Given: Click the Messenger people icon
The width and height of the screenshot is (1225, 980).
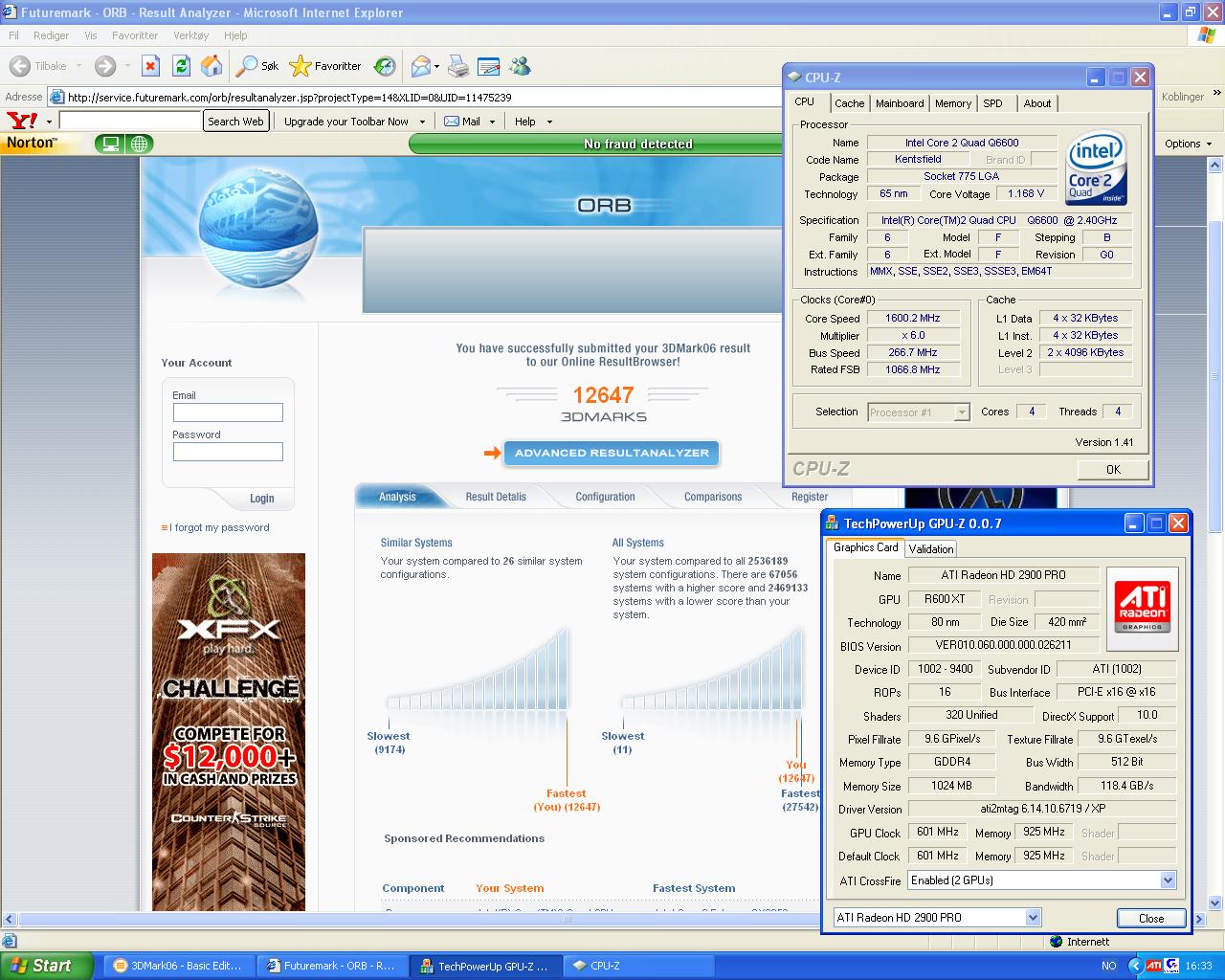Looking at the screenshot, I should click(x=520, y=66).
